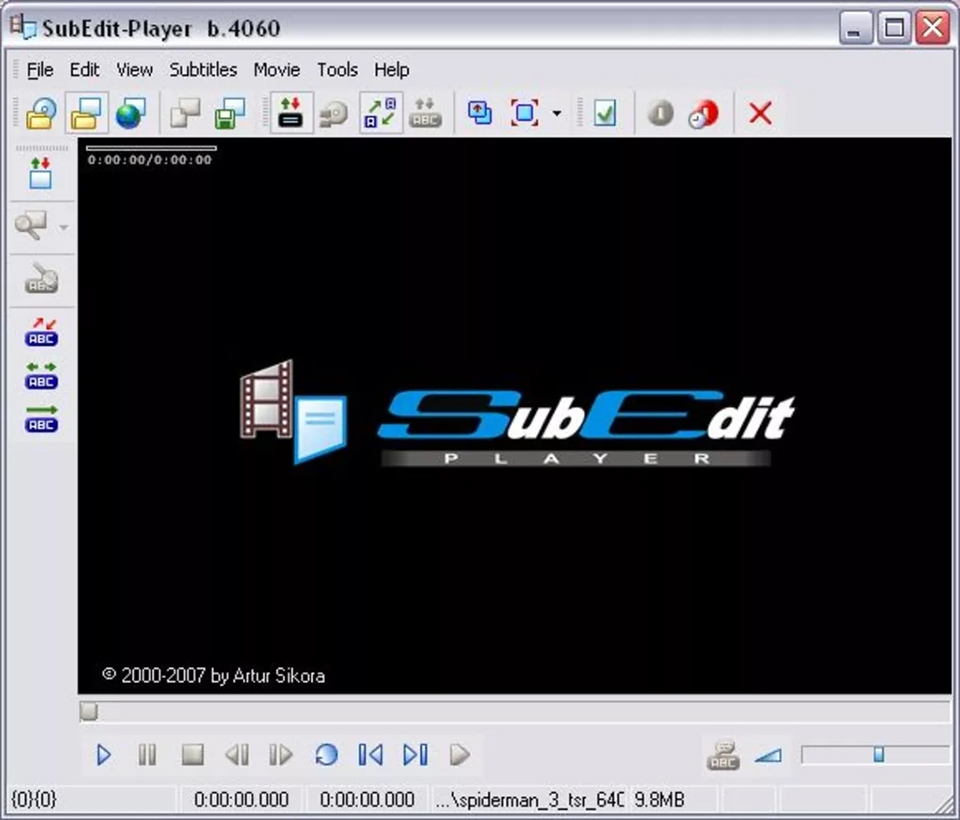Click the ABC subtitle speech icon near volume

tap(723, 755)
